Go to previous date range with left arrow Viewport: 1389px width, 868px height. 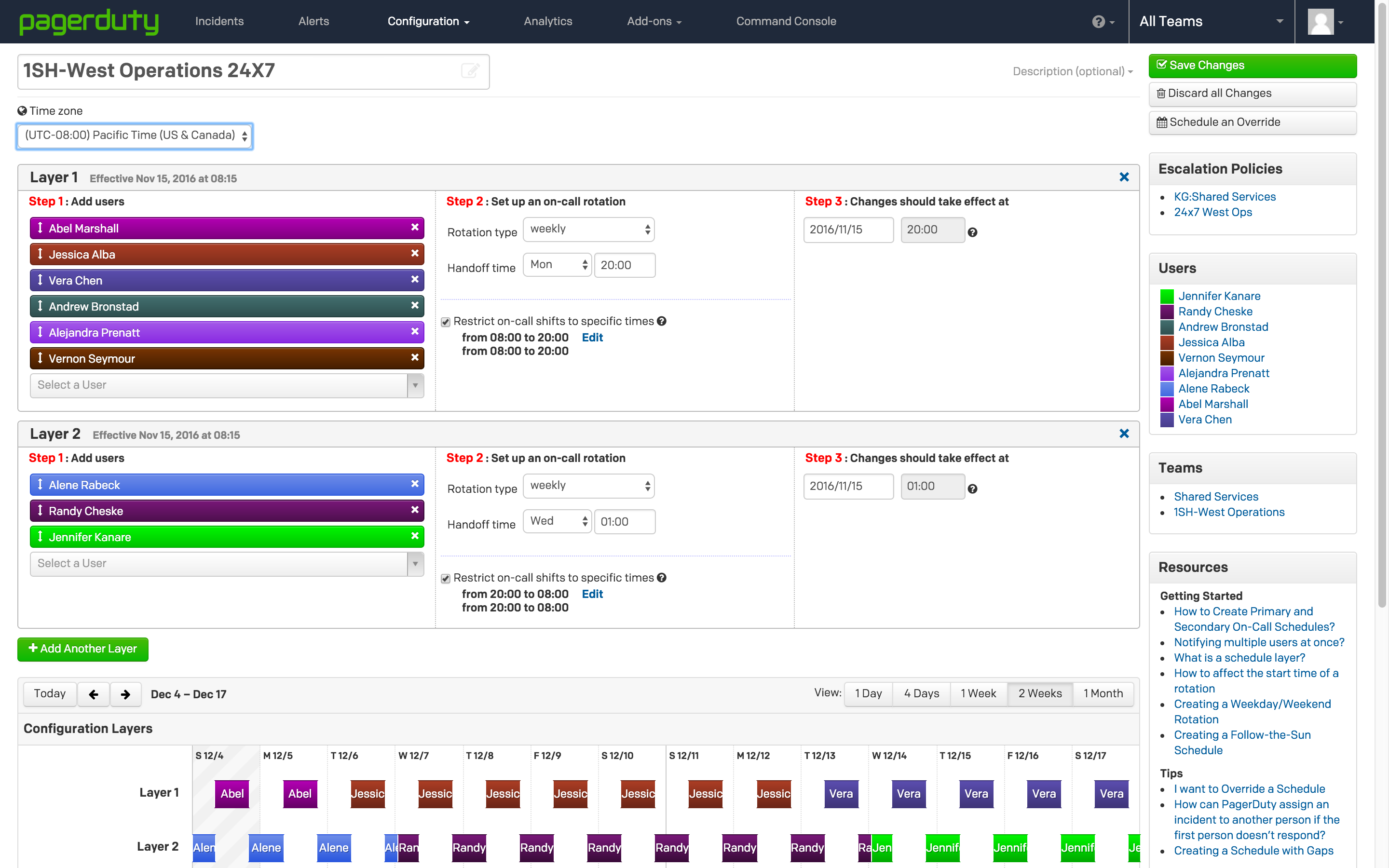click(x=94, y=694)
